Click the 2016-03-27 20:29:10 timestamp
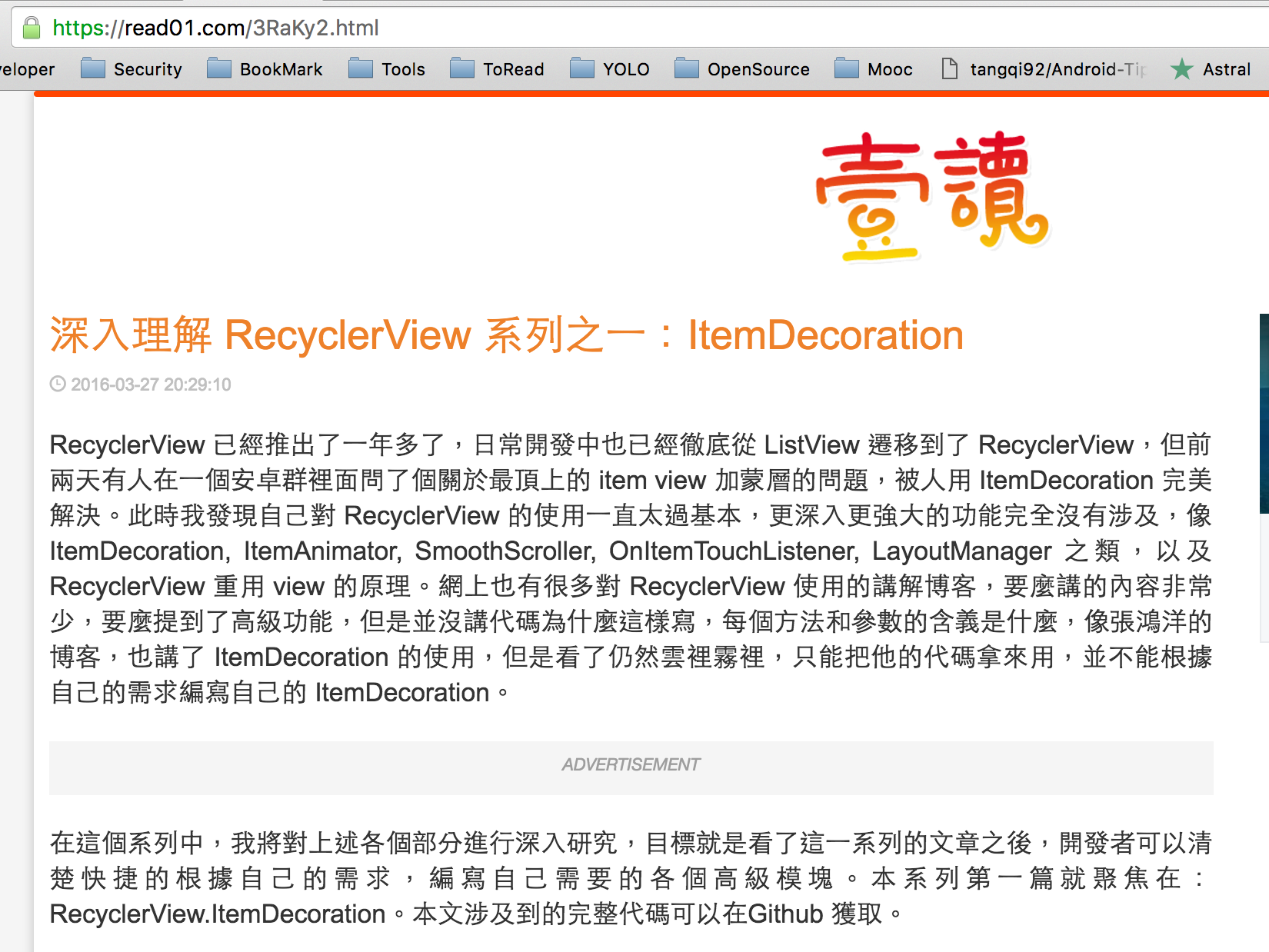The image size is (1269, 952). click(x=151, y=384)
